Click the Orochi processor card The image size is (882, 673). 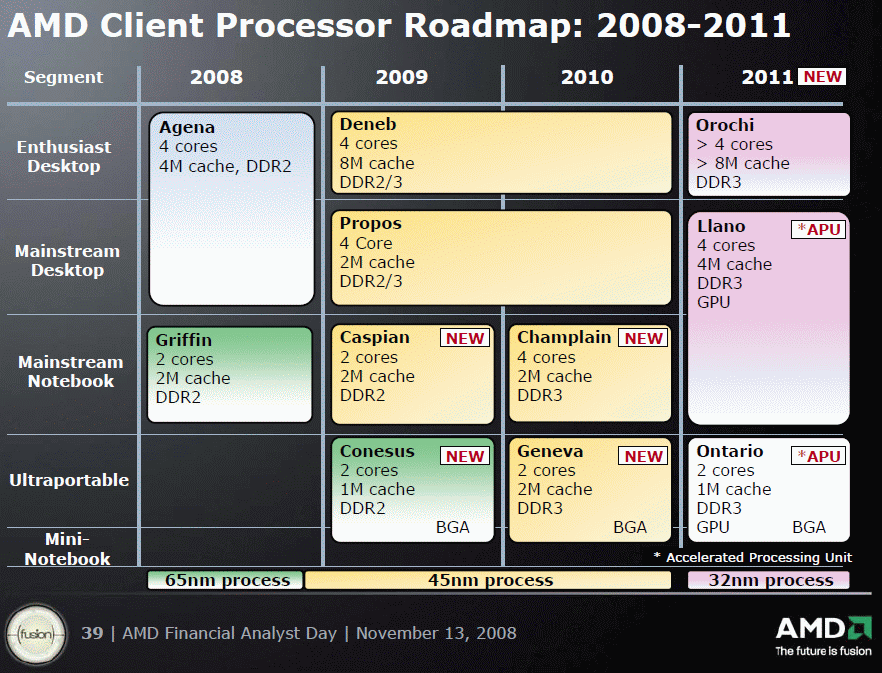tap(769, 154)
